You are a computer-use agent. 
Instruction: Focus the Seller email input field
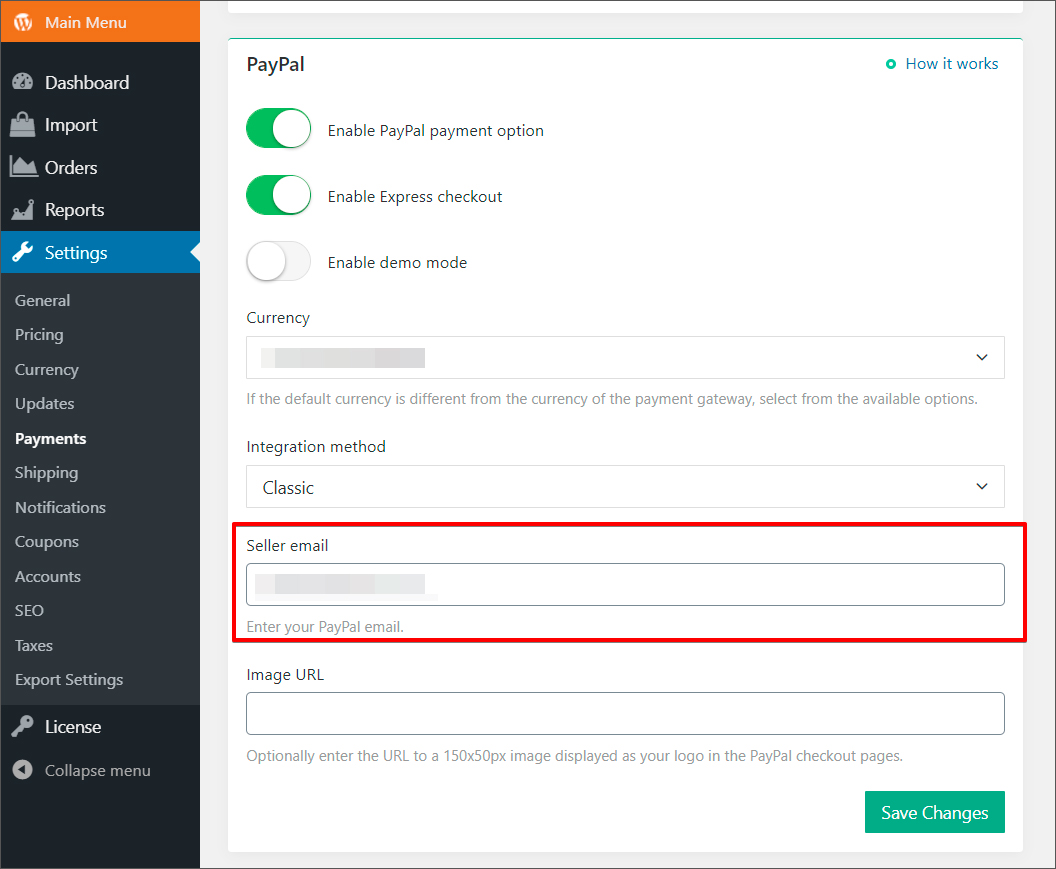point(625,584)
